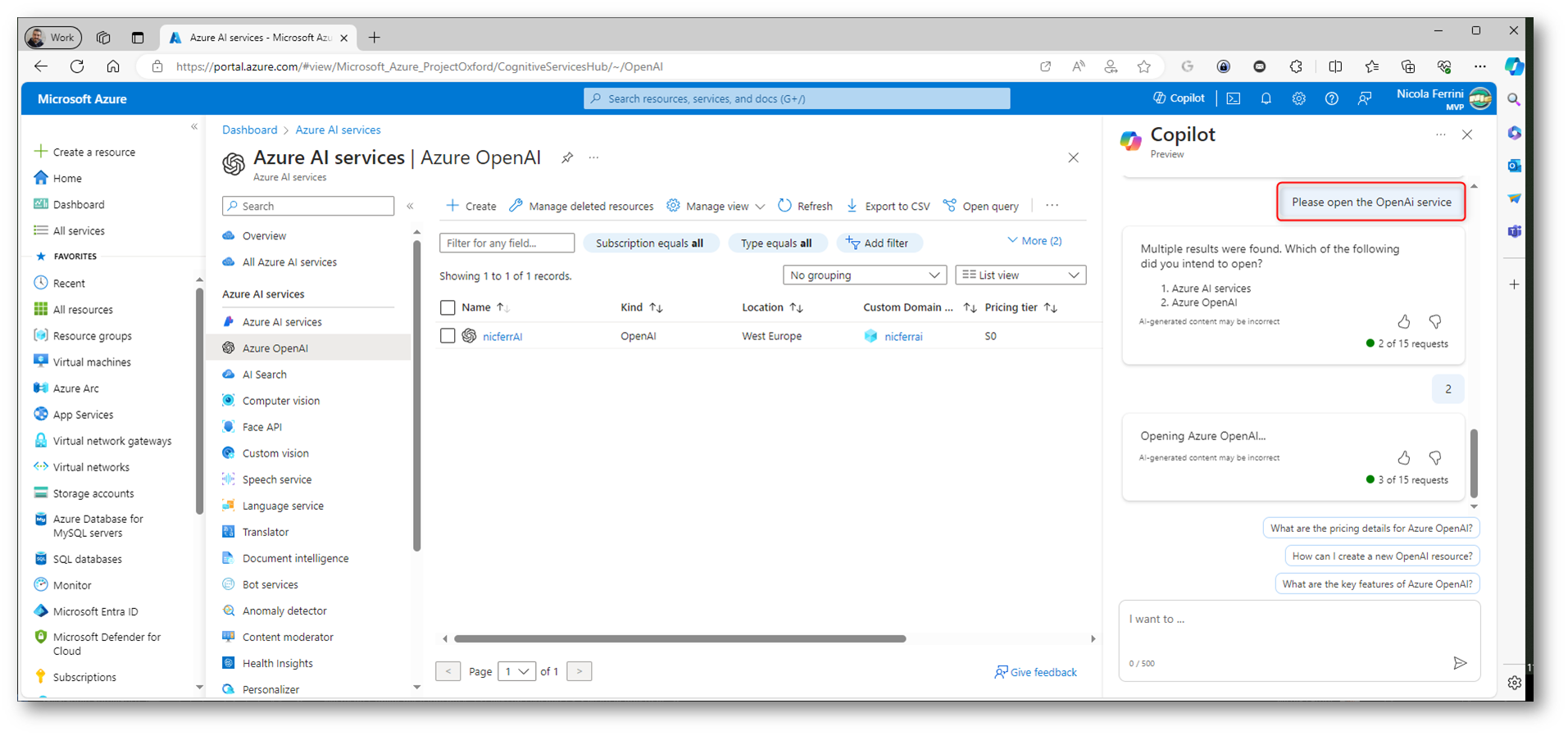Open Cloud Shell from the Azure header
The width and height of the screenshot is (1568, 736).
pos(1233,98)
